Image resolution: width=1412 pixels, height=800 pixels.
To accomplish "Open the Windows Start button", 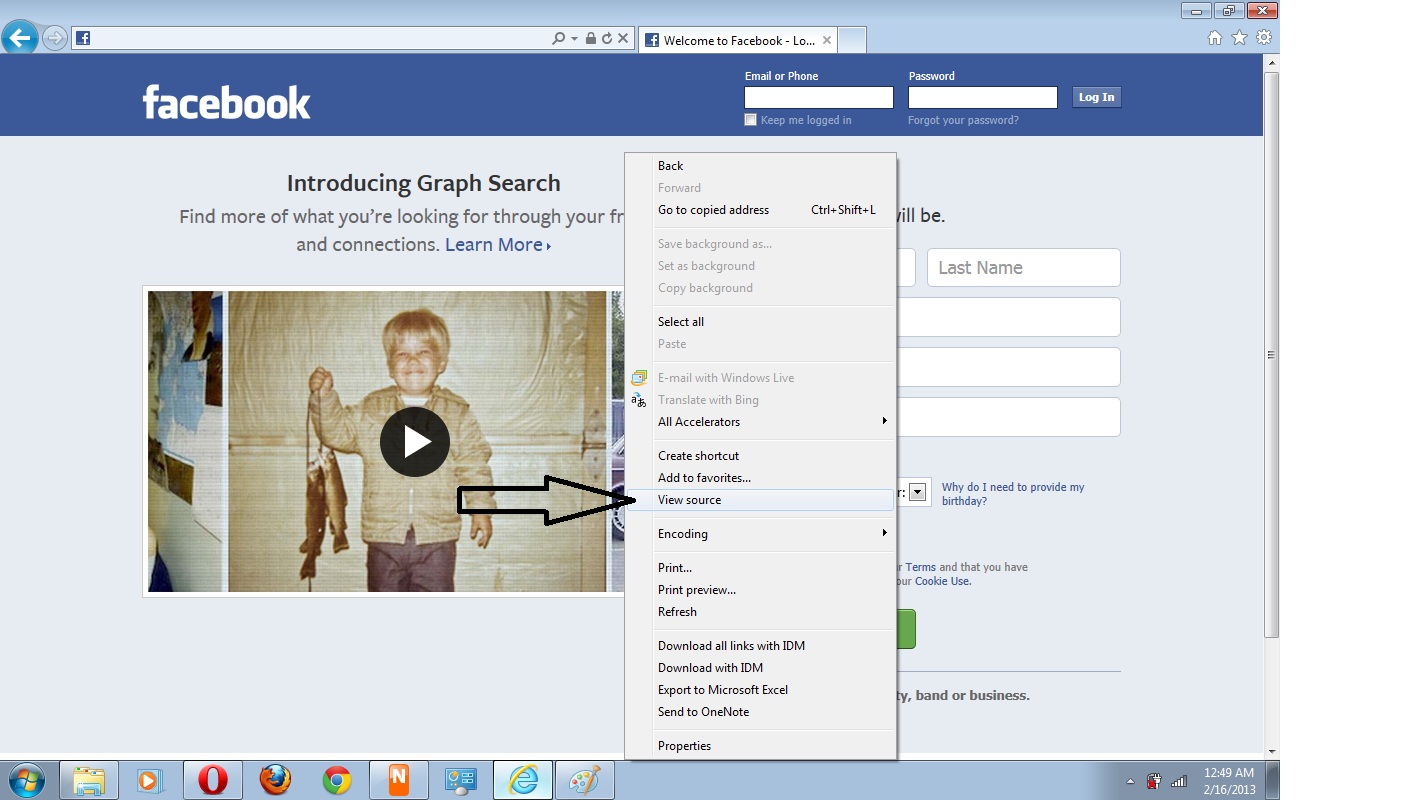I will [25, 780].
